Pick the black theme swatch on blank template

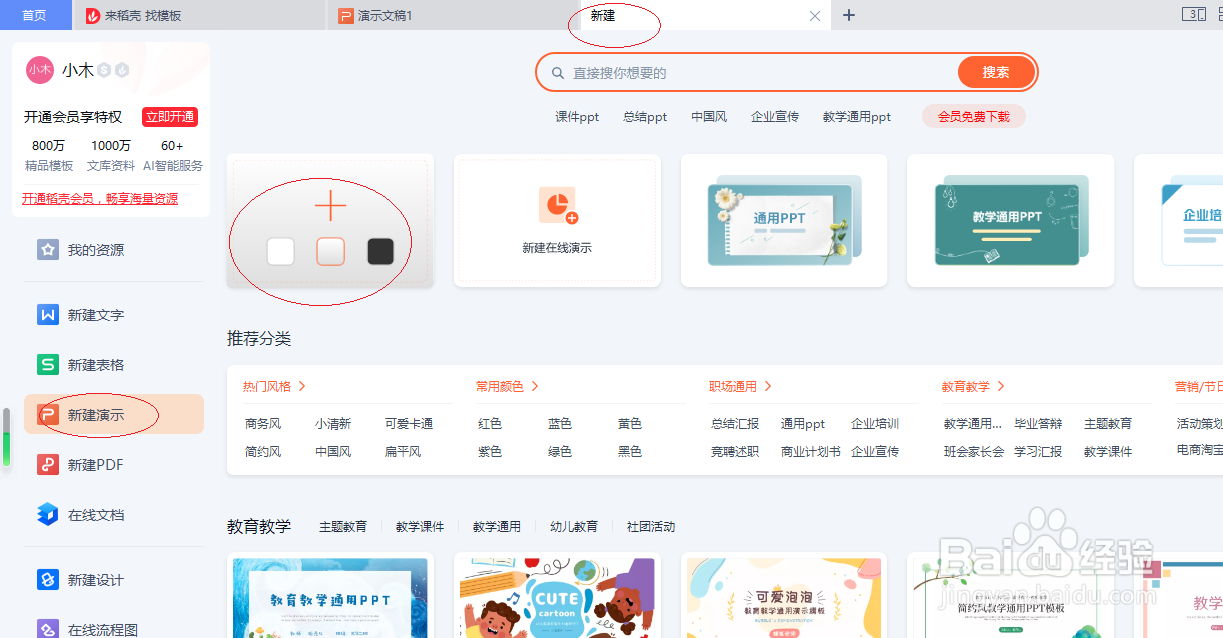pos(380,252)
